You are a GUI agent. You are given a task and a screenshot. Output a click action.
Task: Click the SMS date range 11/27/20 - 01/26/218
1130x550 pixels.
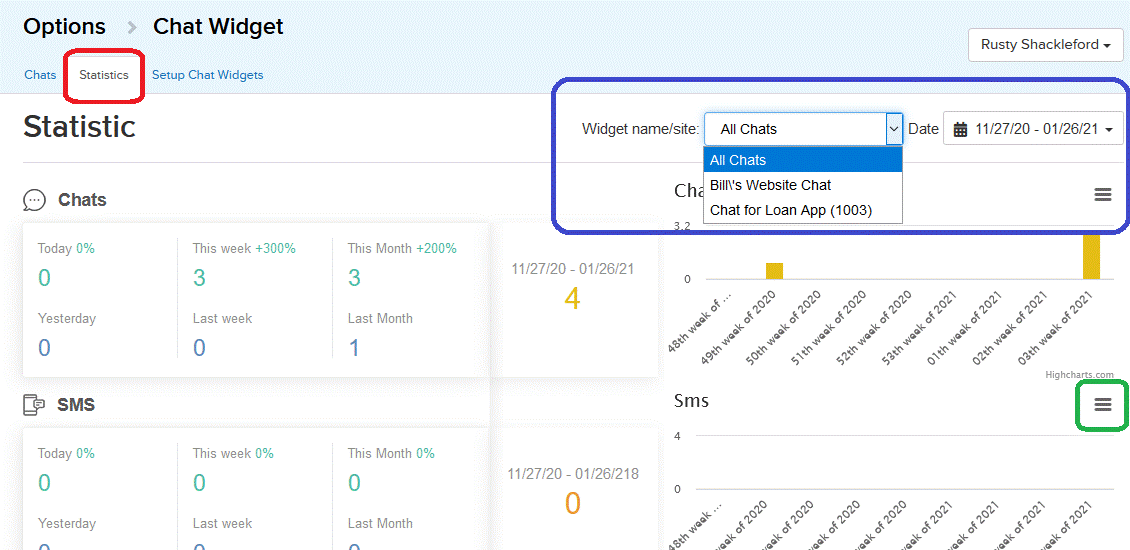[572, 474]
